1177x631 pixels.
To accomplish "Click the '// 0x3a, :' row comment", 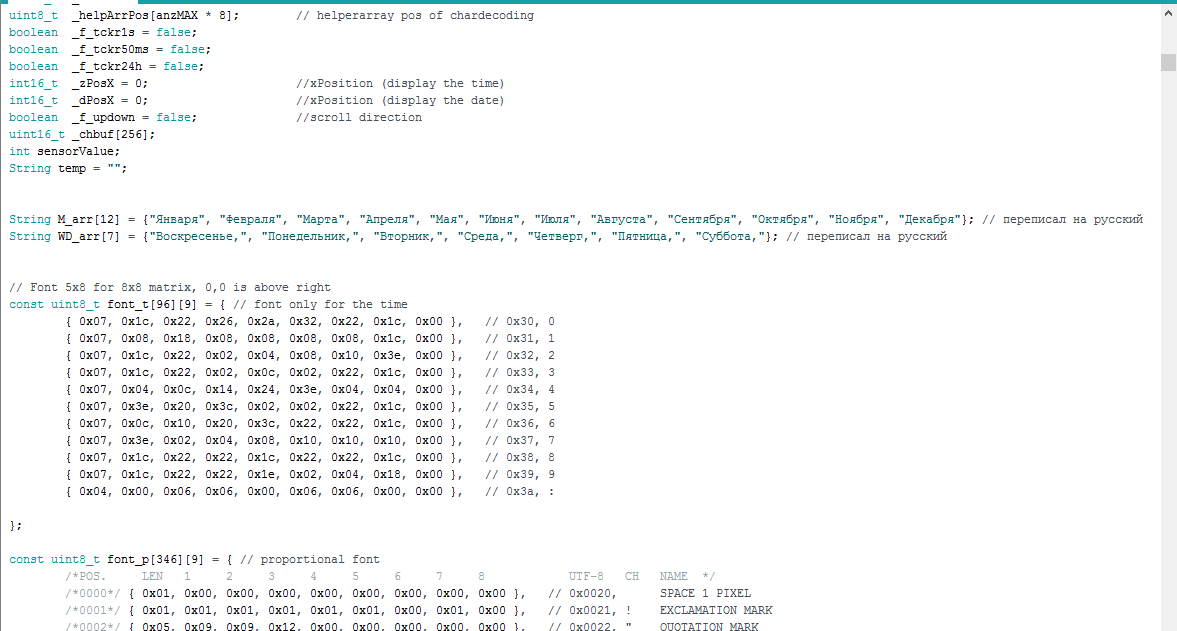I will (x=519, y=491).
